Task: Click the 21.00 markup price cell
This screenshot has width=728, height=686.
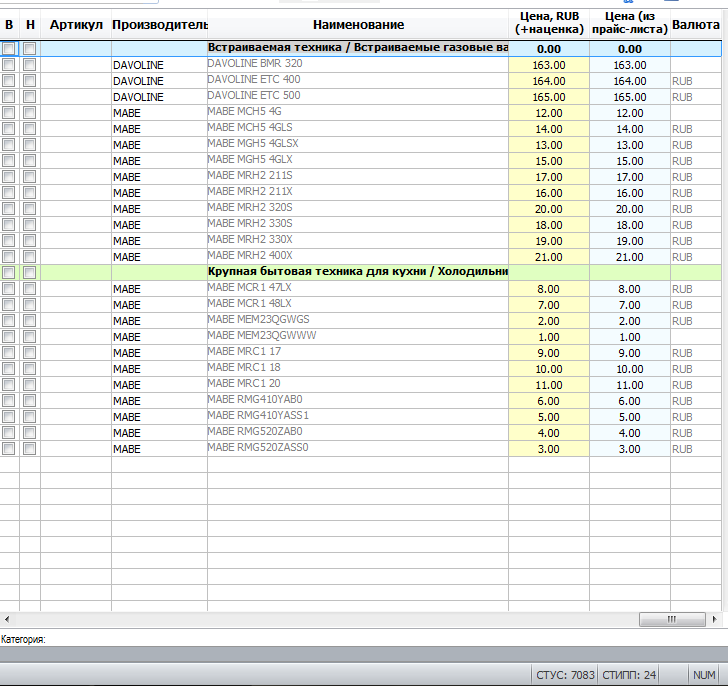Action: (549, 257)
